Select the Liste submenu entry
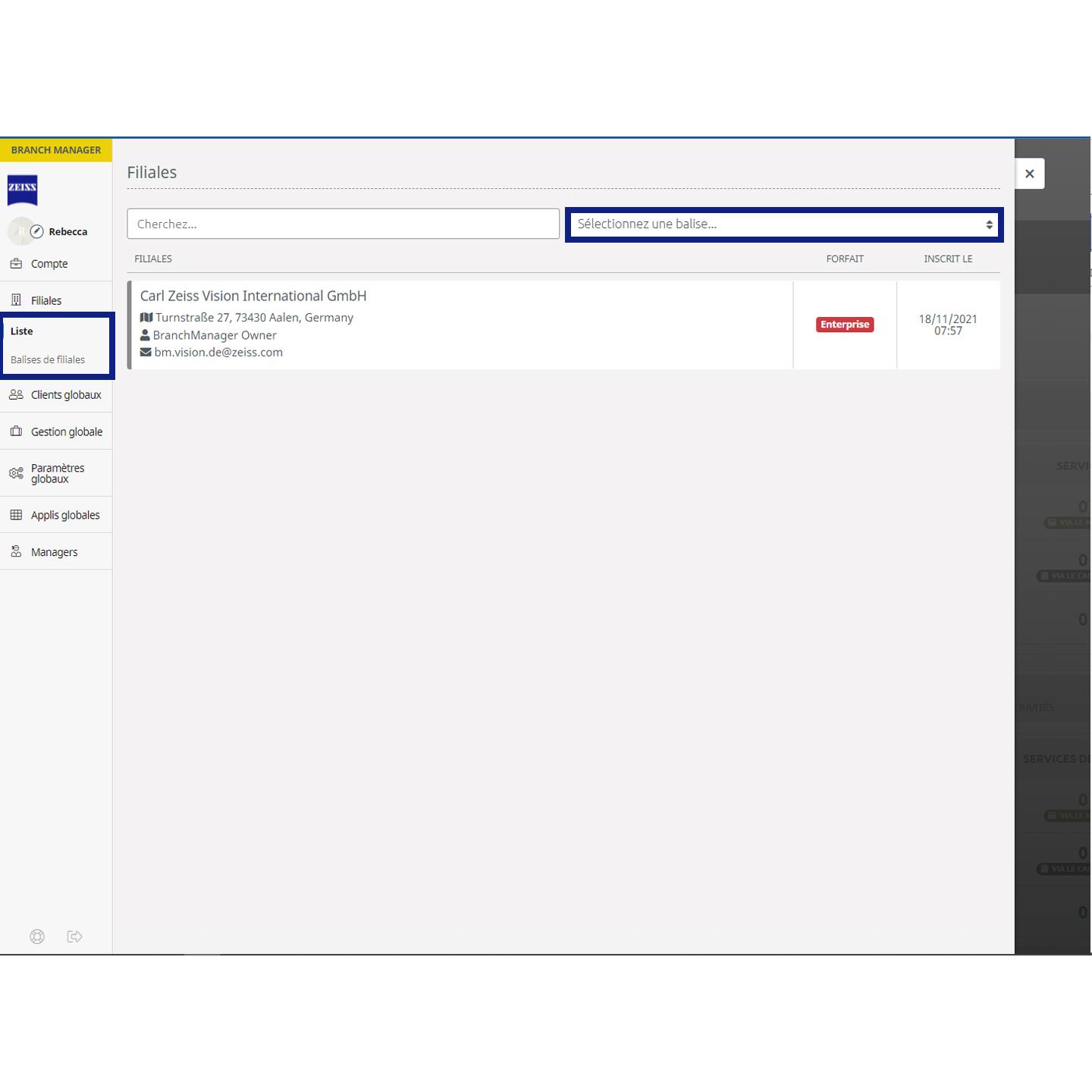The image size is (1092, 1092). click(21, 331)
